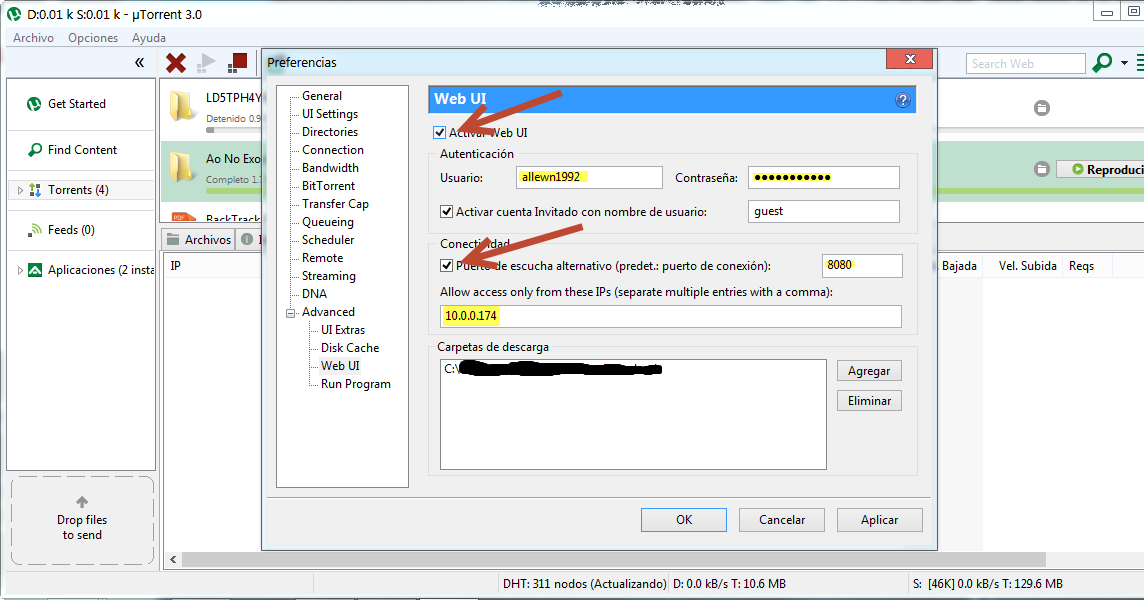This screenshot has width=1144, height=600.
Task: Click the Search Web magnifier icon
Action: pyautogui.click(x=1100, y=62)
